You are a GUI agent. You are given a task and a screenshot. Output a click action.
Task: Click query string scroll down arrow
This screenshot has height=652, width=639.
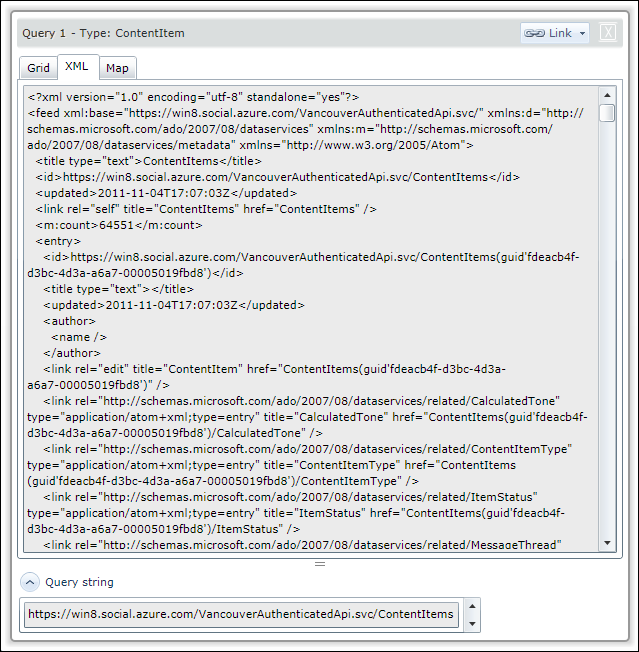point(472,623)
